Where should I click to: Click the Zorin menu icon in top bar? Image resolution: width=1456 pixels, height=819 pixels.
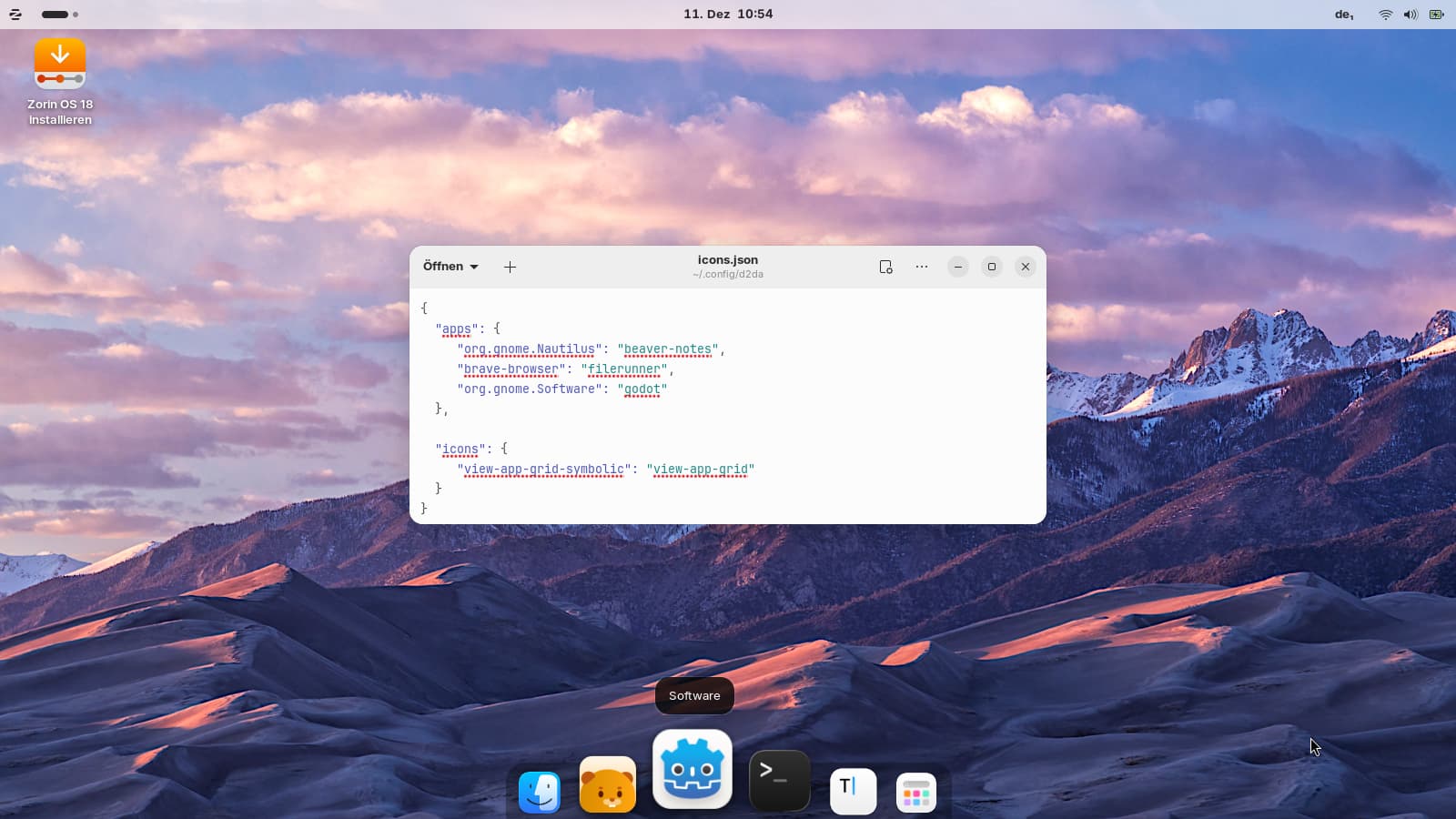point(15,15)
